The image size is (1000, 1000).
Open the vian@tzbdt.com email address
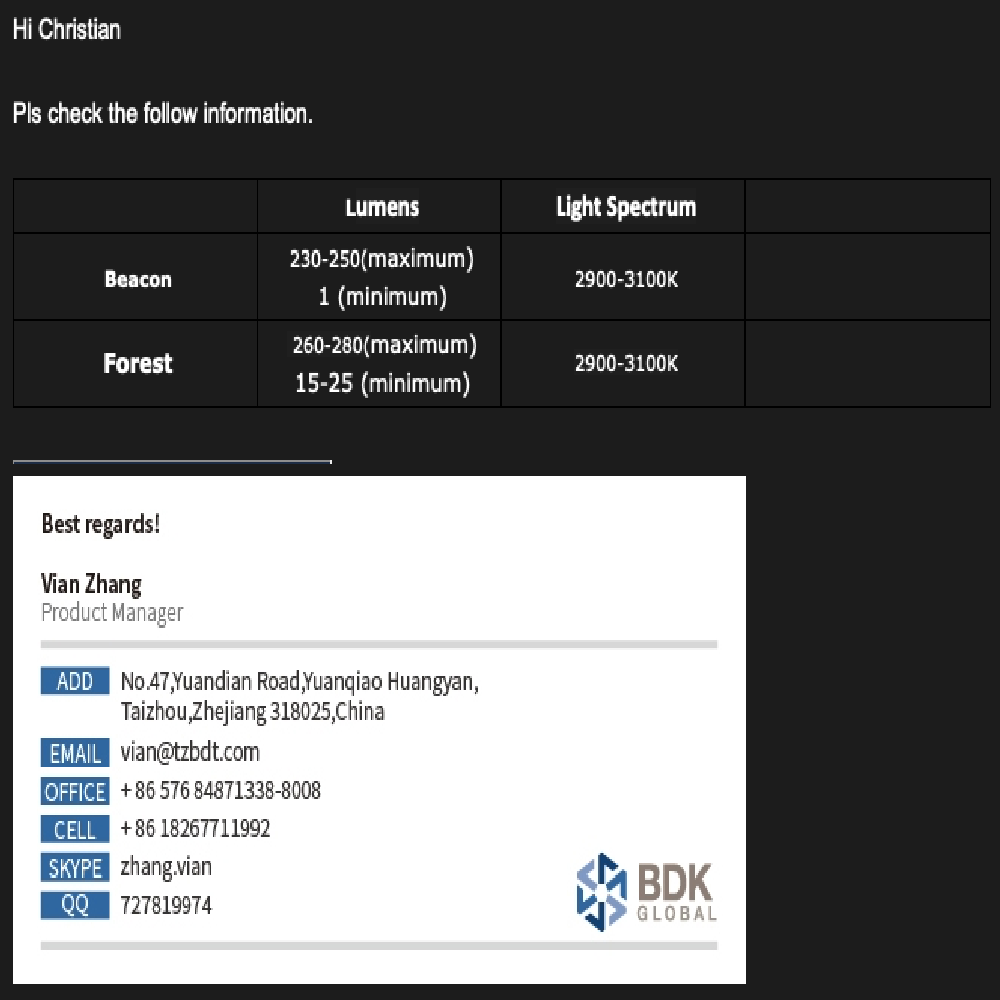point(190,753)
